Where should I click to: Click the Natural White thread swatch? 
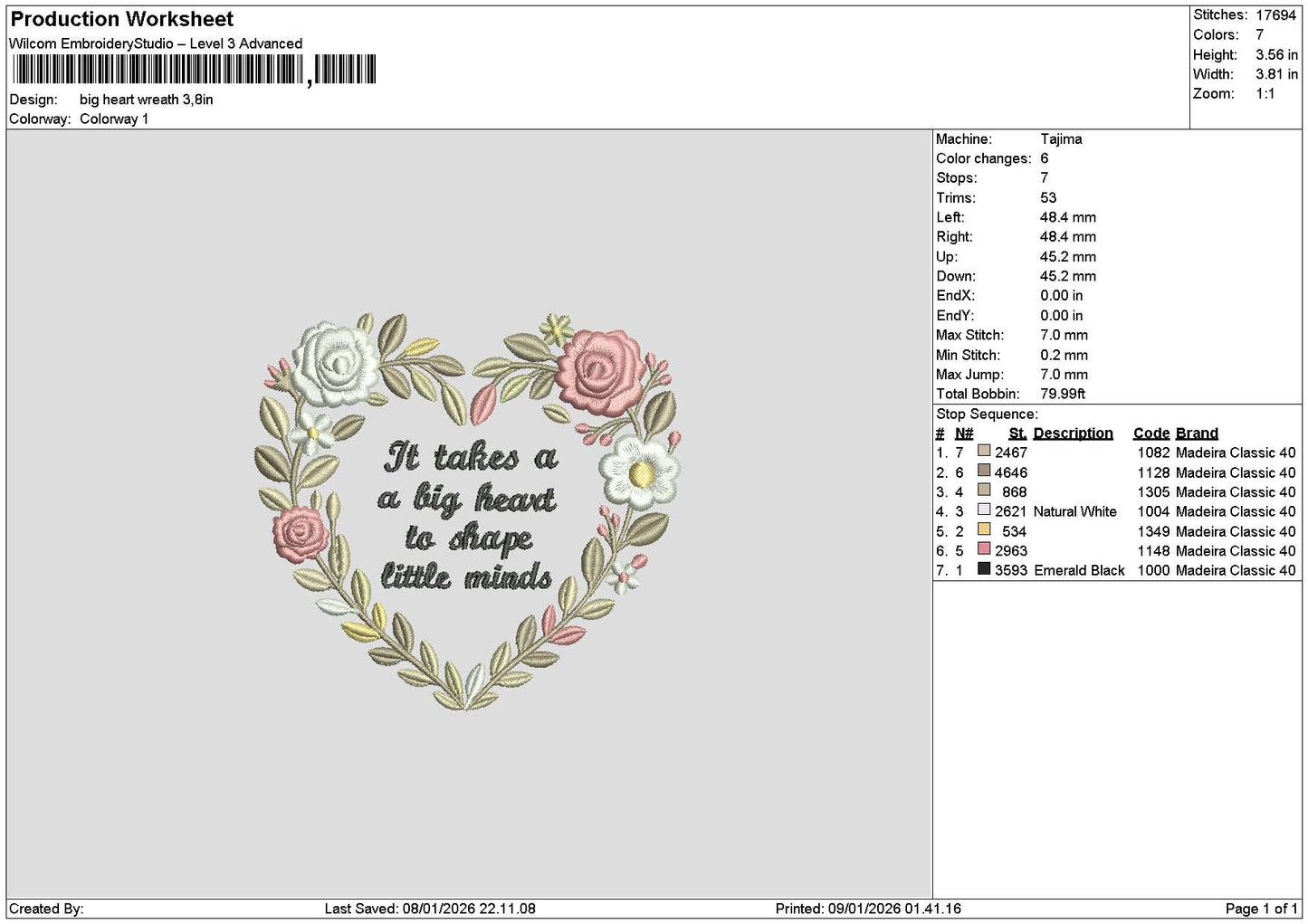[984, 510]
